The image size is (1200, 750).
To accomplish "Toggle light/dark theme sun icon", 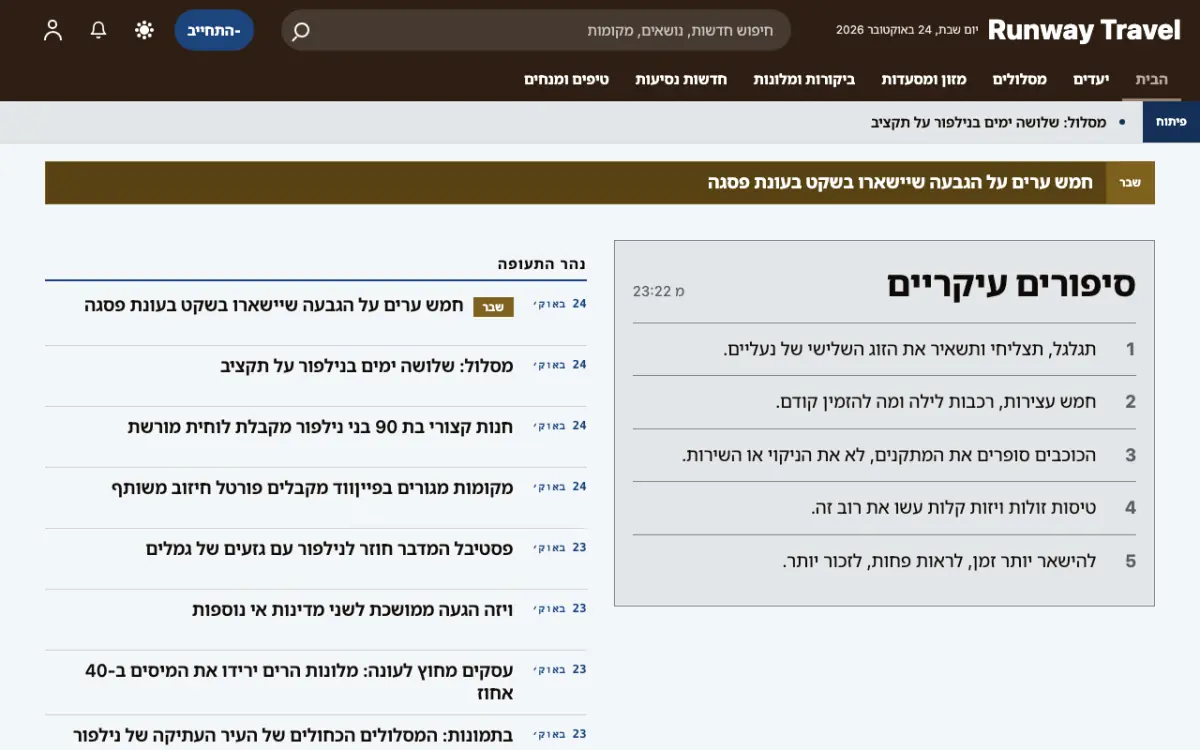I will pos(144,30).
